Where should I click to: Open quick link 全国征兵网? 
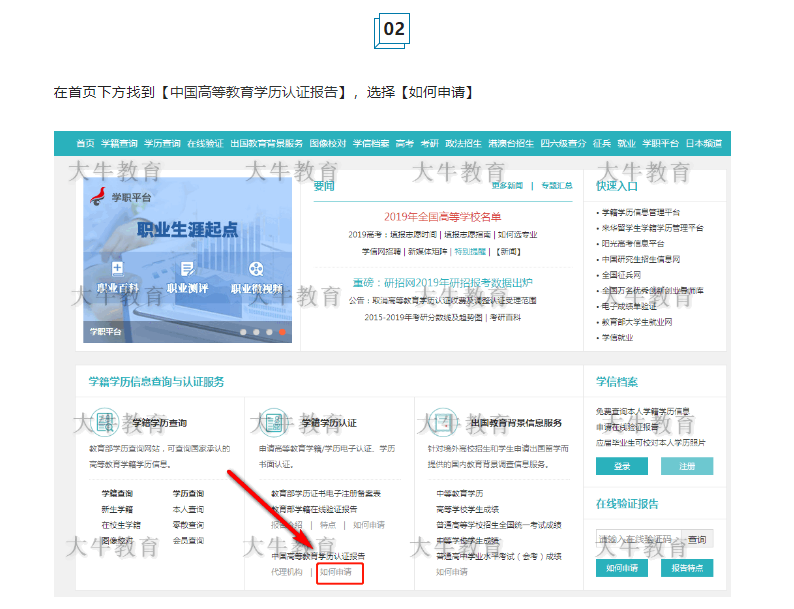click(x=621, y=275)
